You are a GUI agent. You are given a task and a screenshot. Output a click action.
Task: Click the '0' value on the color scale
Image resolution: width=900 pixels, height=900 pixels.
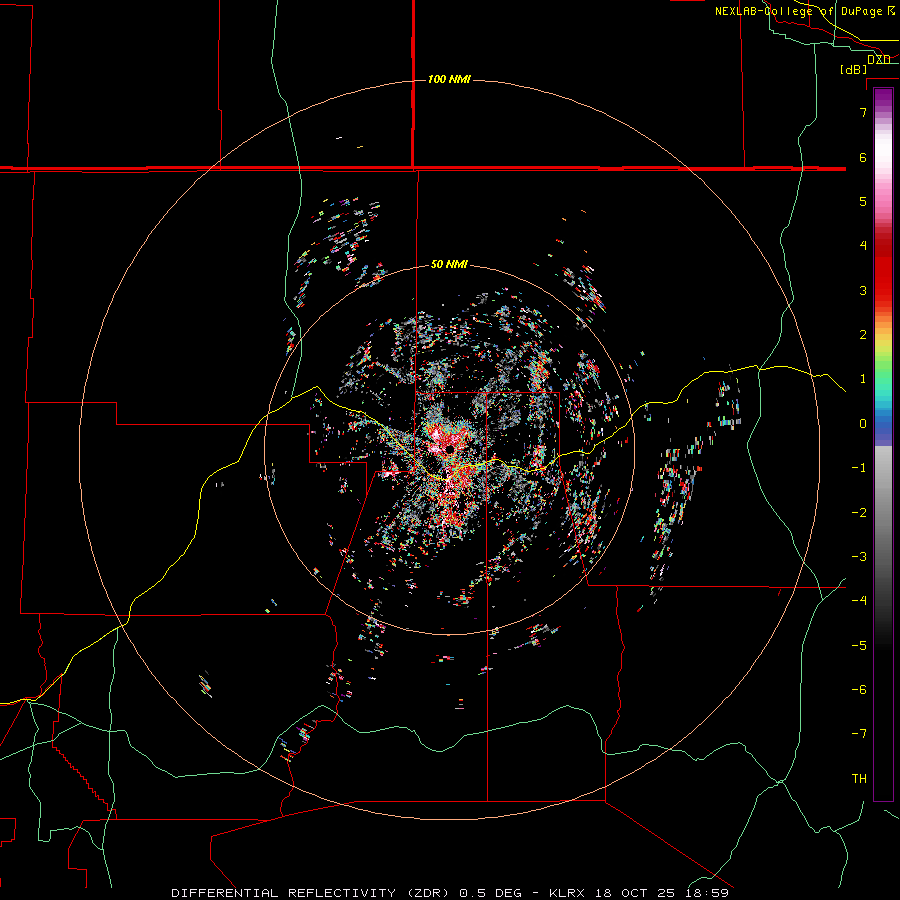click(863, 424)
